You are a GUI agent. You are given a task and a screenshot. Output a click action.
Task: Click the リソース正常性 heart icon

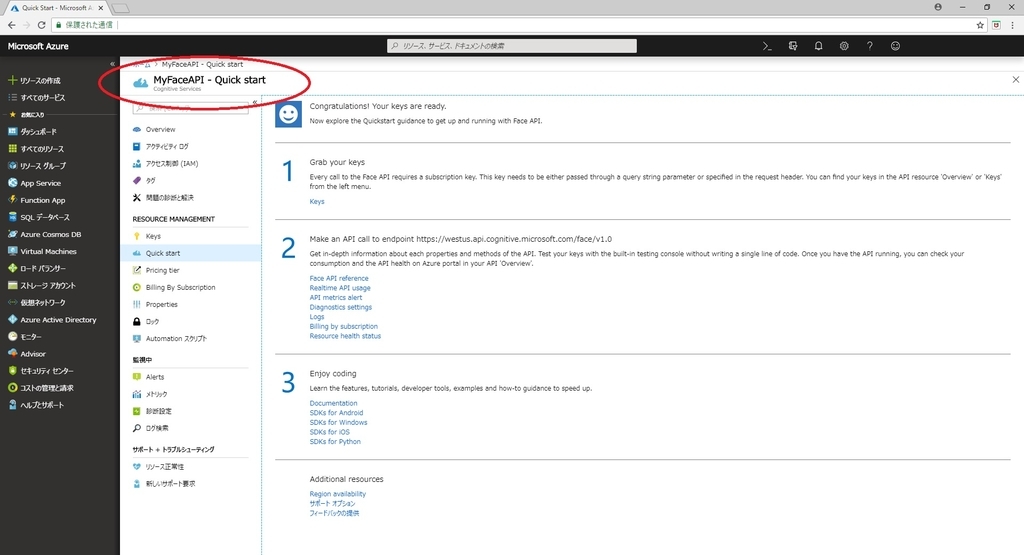click(136, 466)
